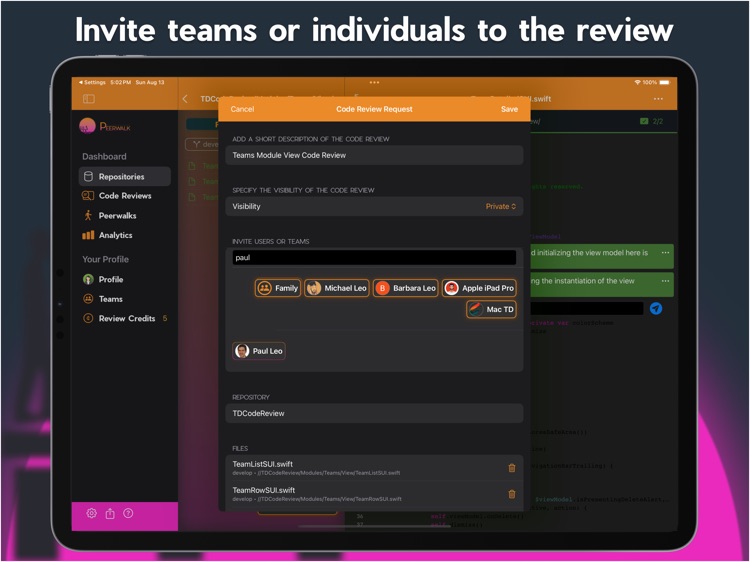Viewport: 750px width, 562px height.
Task: Click the TeamListSUI.swift file row
Action: [374, 468]
